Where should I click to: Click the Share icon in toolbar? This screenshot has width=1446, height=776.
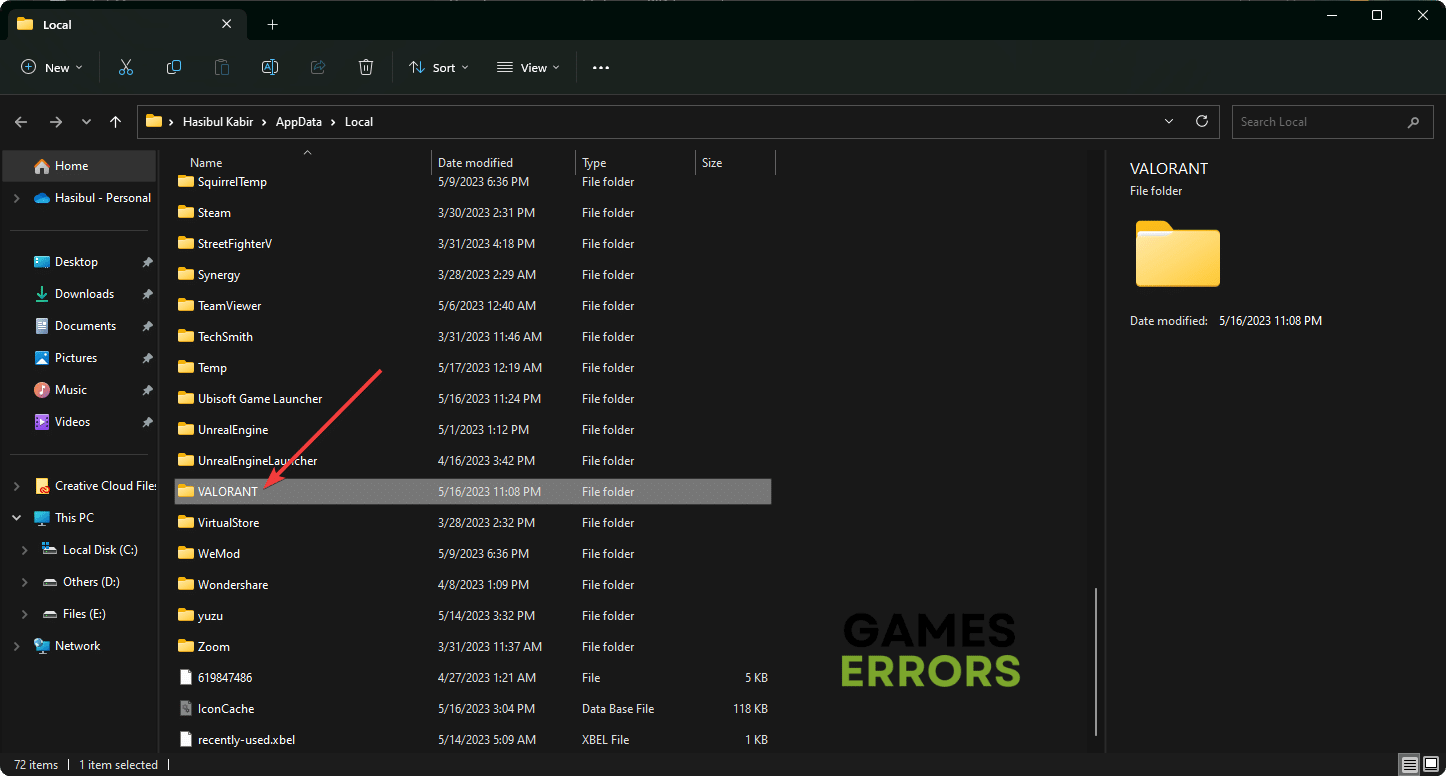(x=318, y=68)
